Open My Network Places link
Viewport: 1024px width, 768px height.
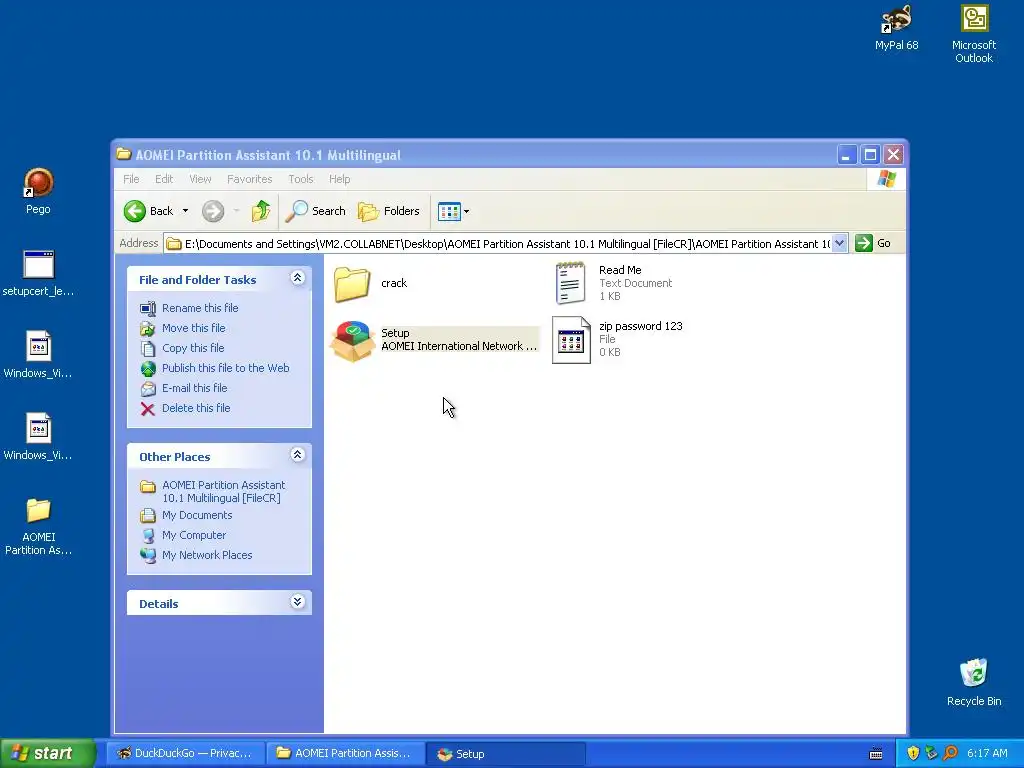pyautogui.click(x=207, y=555)
